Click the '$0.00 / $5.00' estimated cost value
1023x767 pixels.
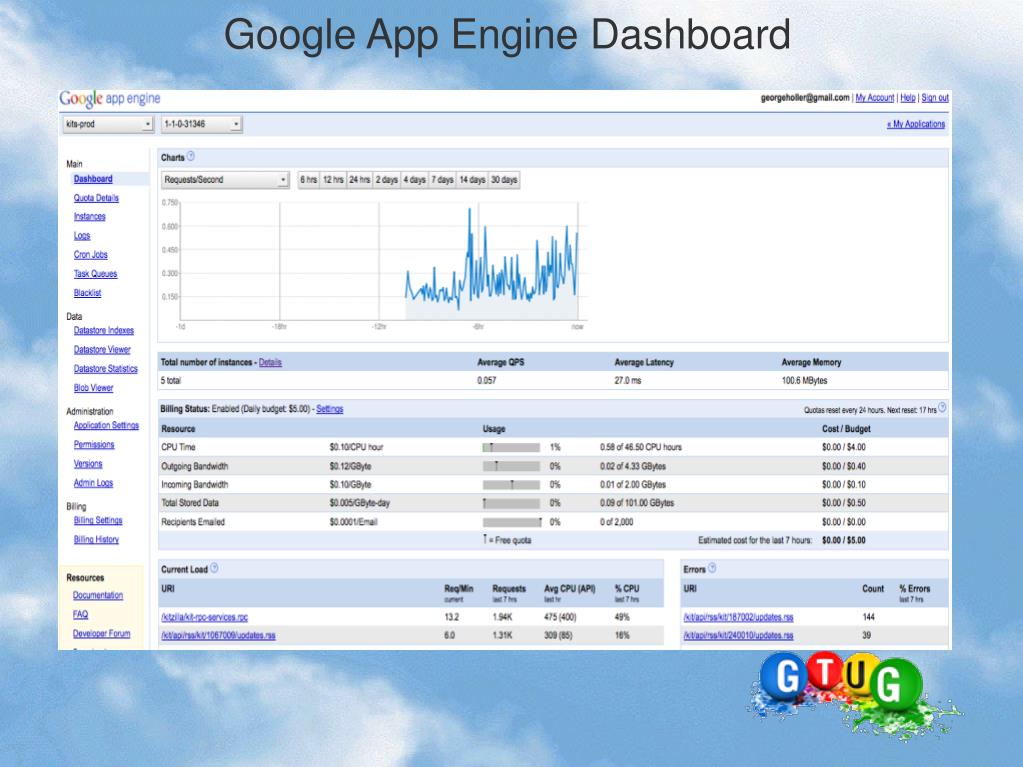[844, 540]
